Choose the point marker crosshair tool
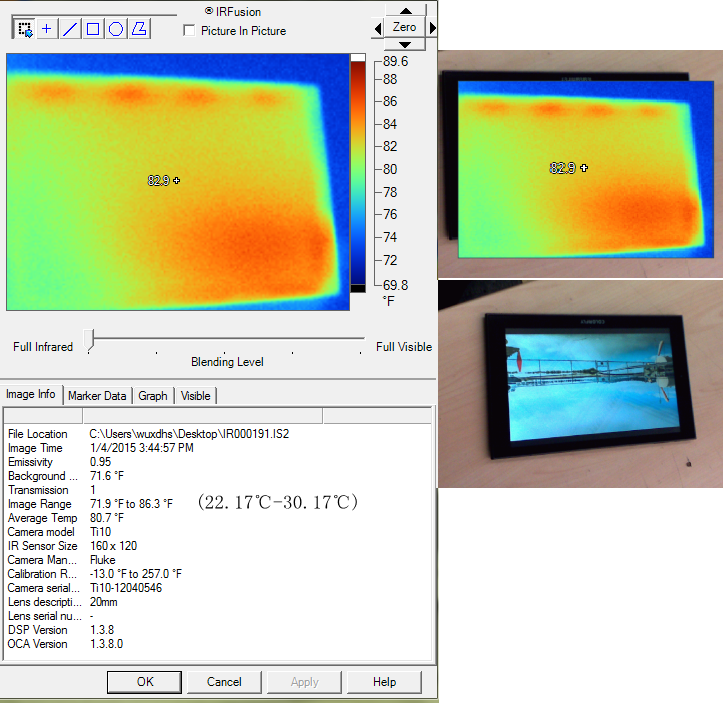Image resolution: width=723 pixels, height=703 pixels. pyautogui.click(x=47, y=29)
